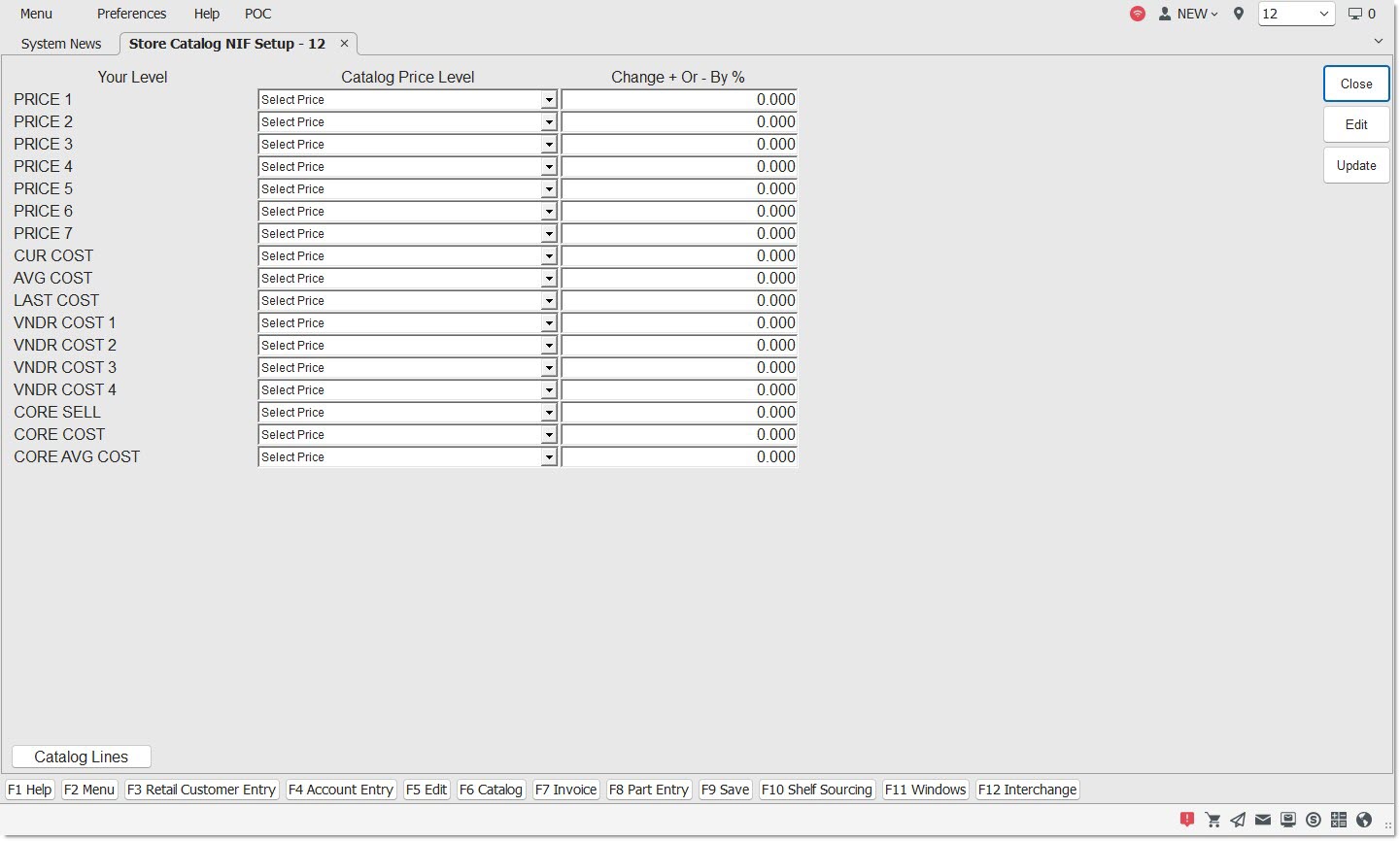The width and height of the screenshot is (1400, 841).
Task: Click the paper plane send icon
Action: (1238, 820)
